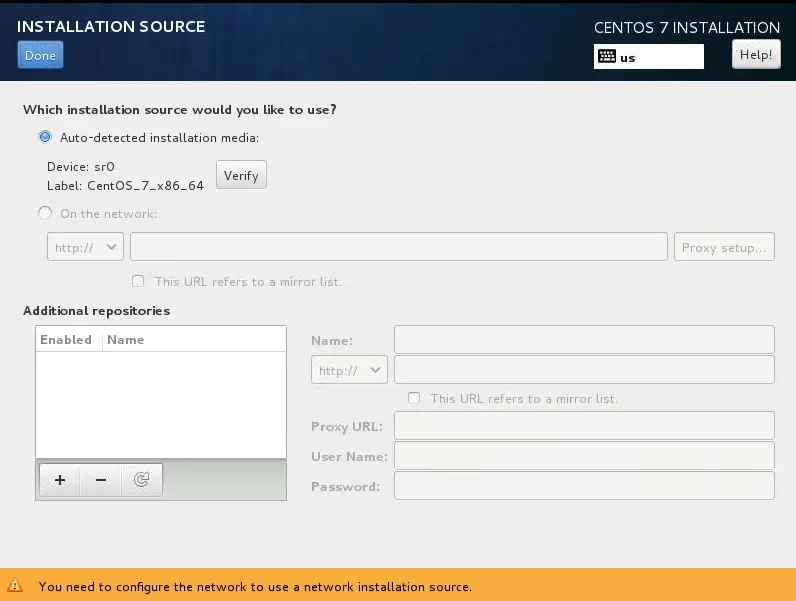Open the repository protocol http:// dropdown

pos(349,370)
